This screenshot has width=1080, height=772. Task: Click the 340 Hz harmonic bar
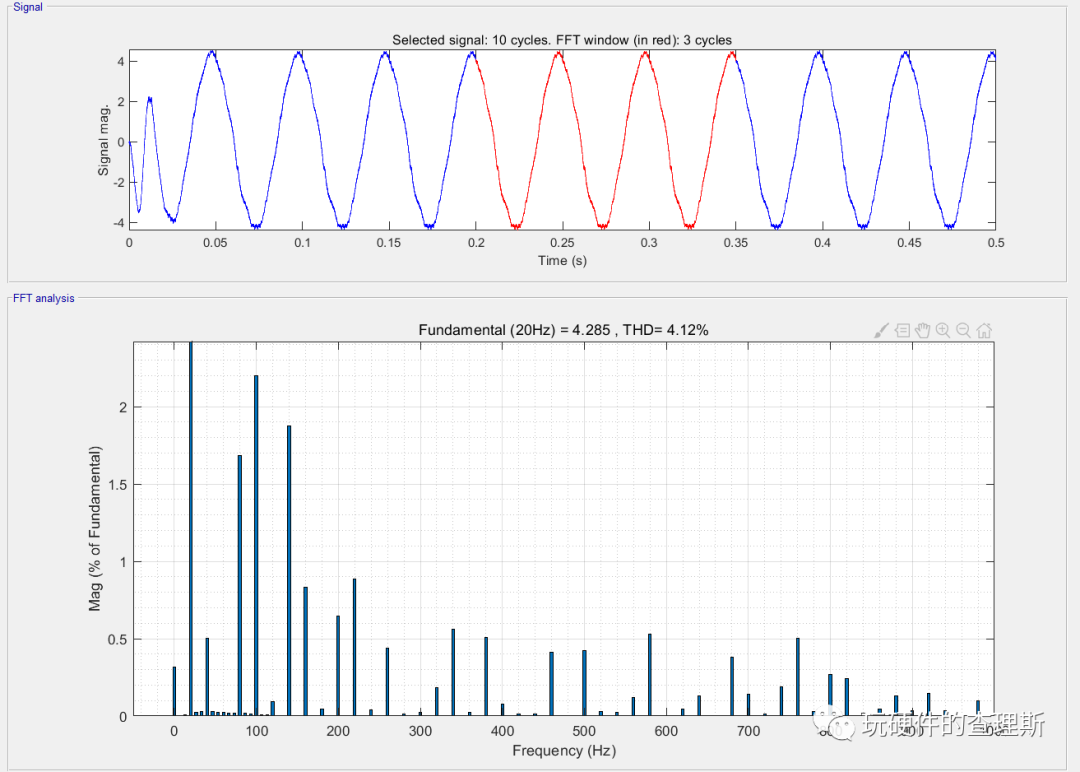(453, 673)
